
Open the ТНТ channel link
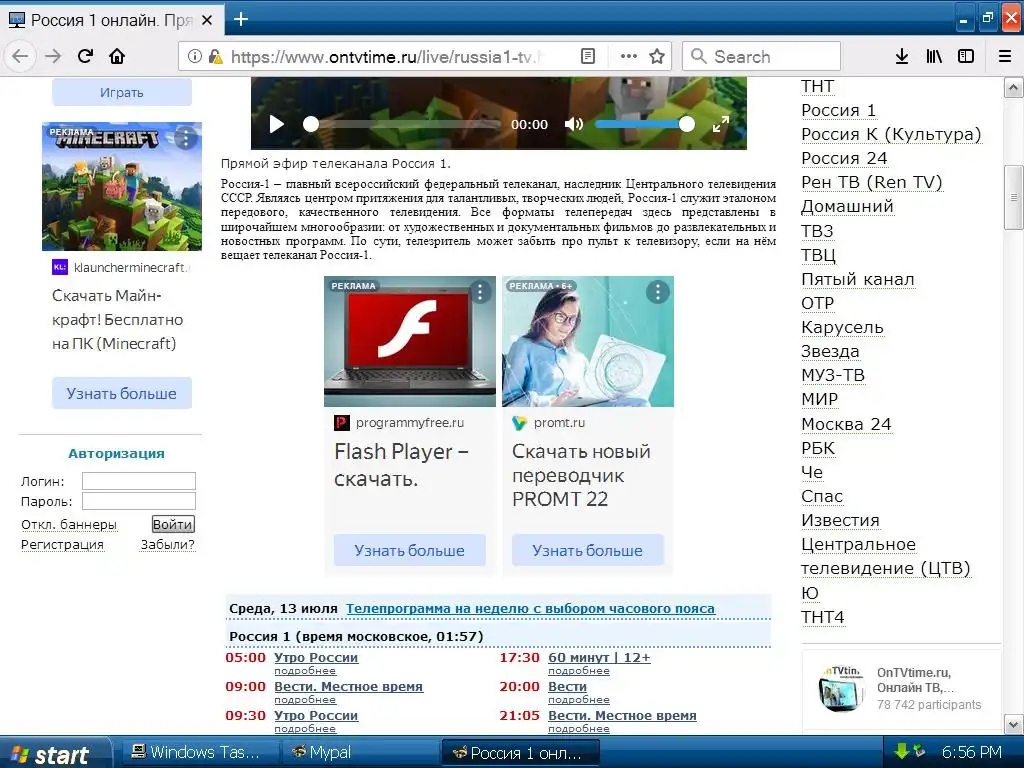(x=817, y=86)
